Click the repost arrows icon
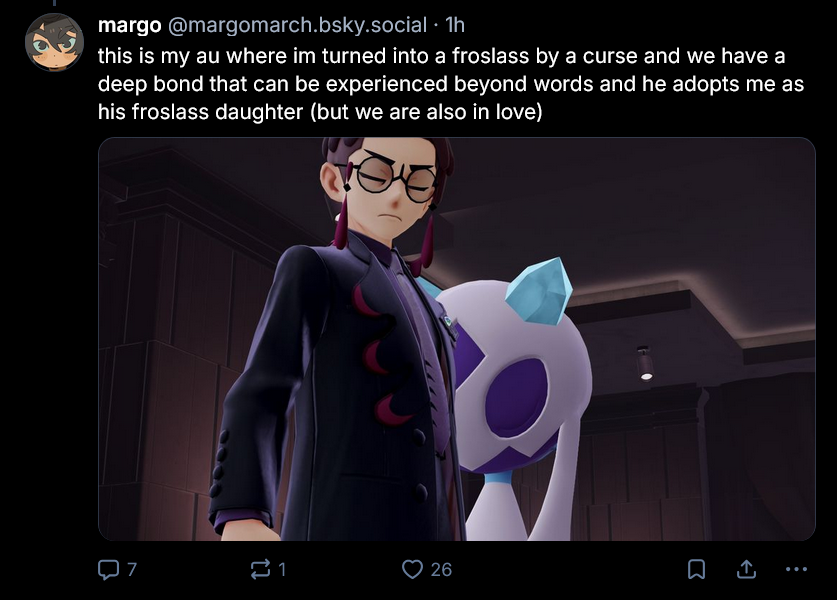This screenshot has width=837, height=600. pos(260,570)
